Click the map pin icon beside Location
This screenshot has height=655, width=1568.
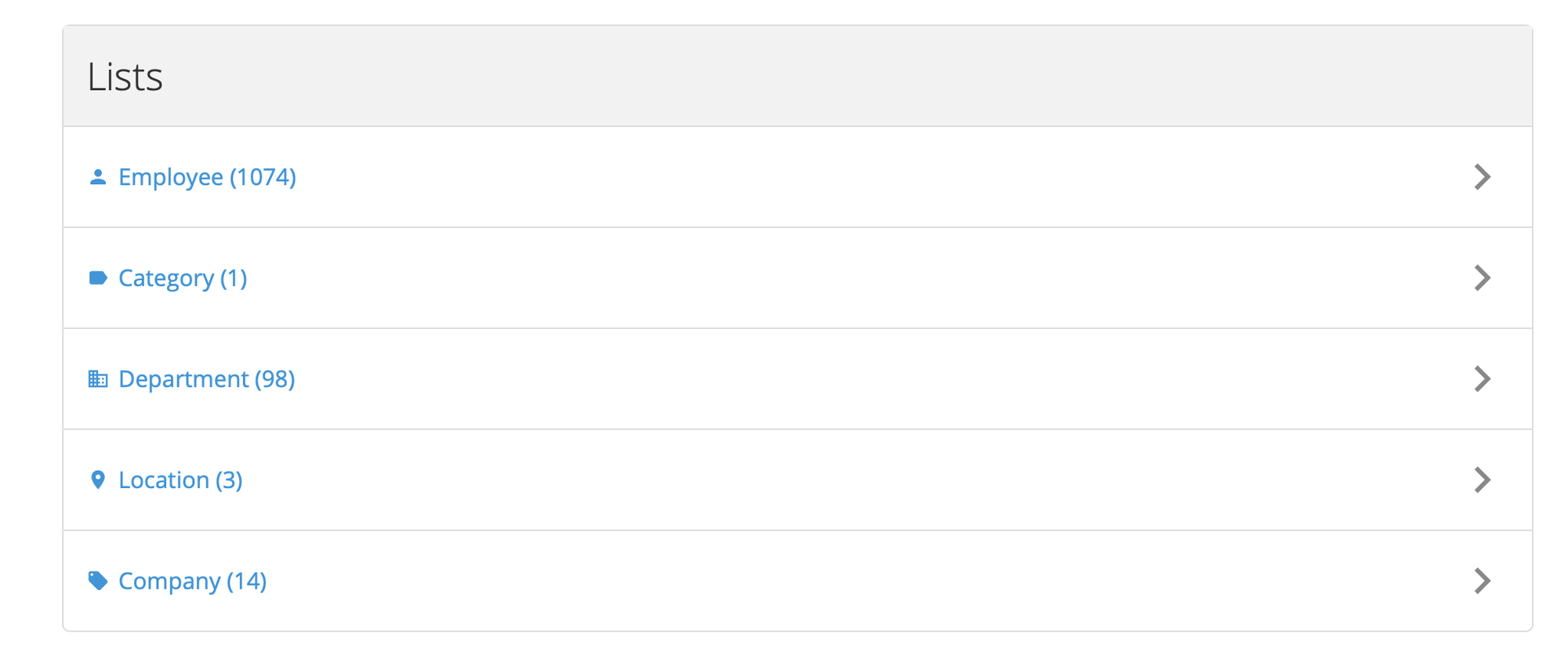click(98, 479)
